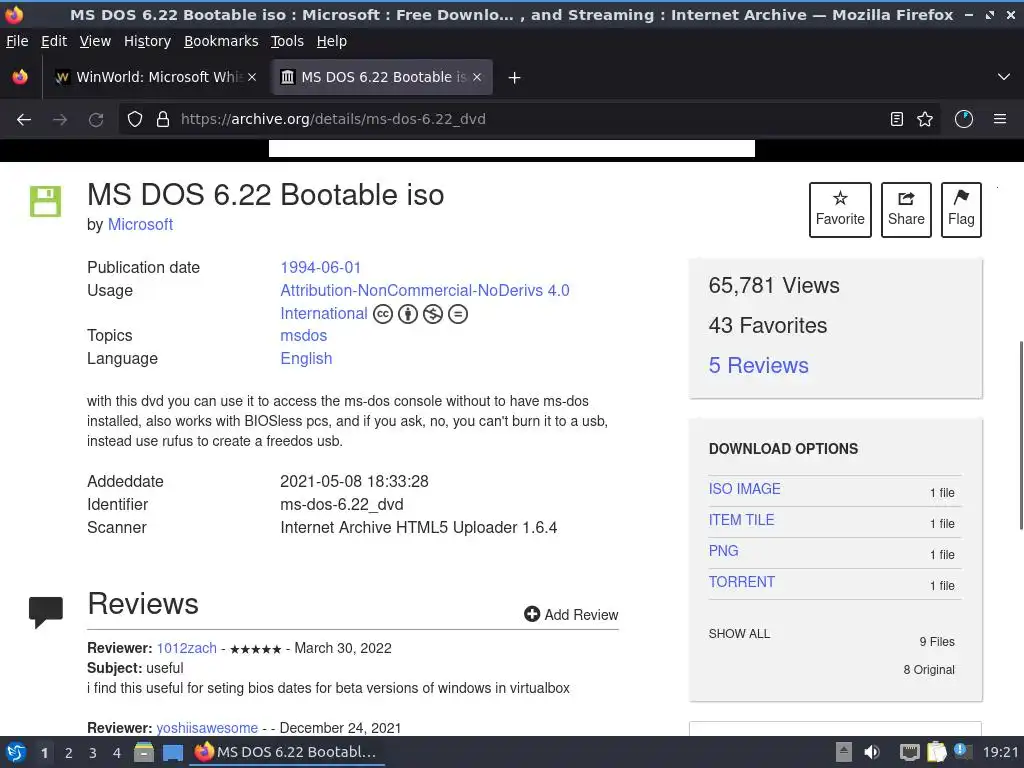
Task: Expand the list all tabs chevron
Action: tap(1004, 77)
